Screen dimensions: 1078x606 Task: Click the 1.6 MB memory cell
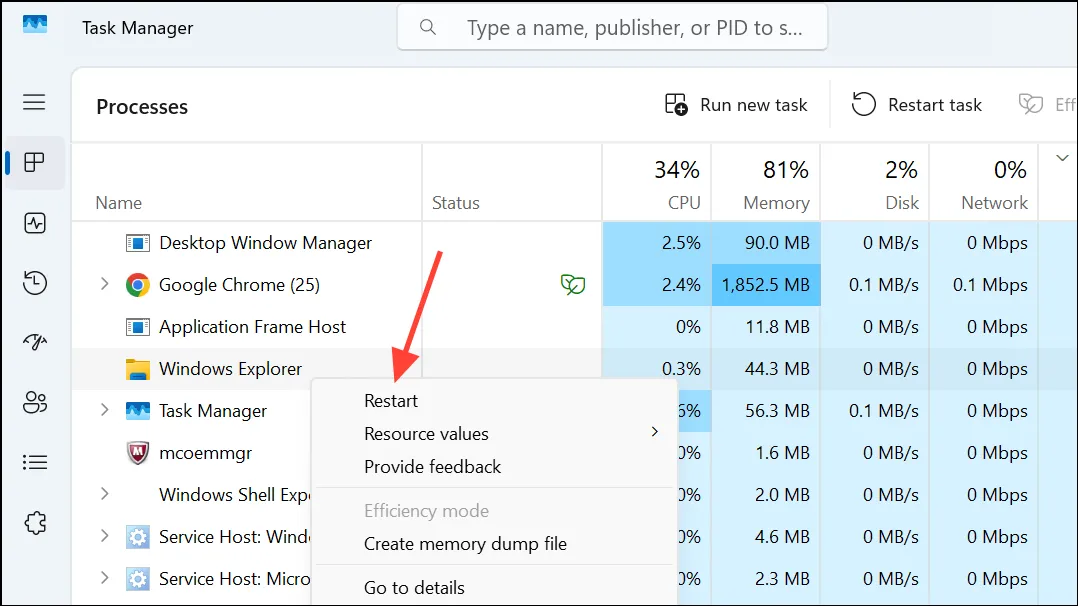tap(766, 453)
